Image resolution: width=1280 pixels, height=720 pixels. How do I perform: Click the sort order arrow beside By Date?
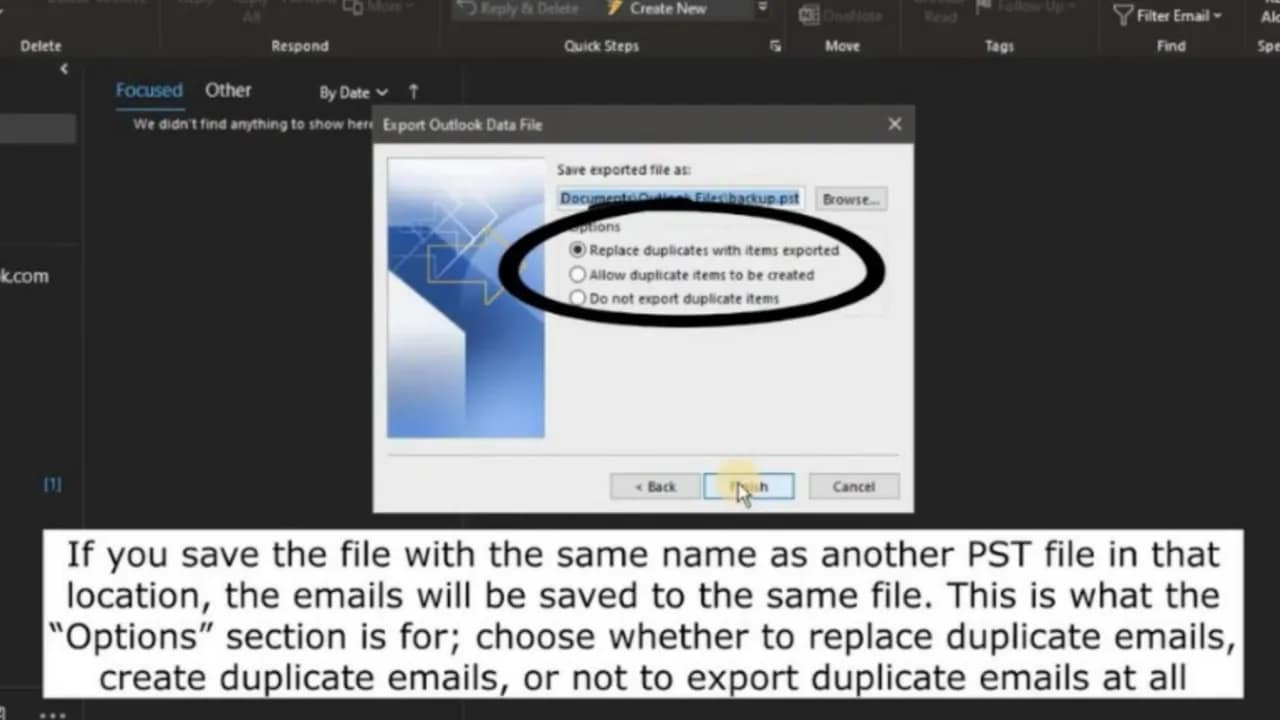[x=412, y=92]
